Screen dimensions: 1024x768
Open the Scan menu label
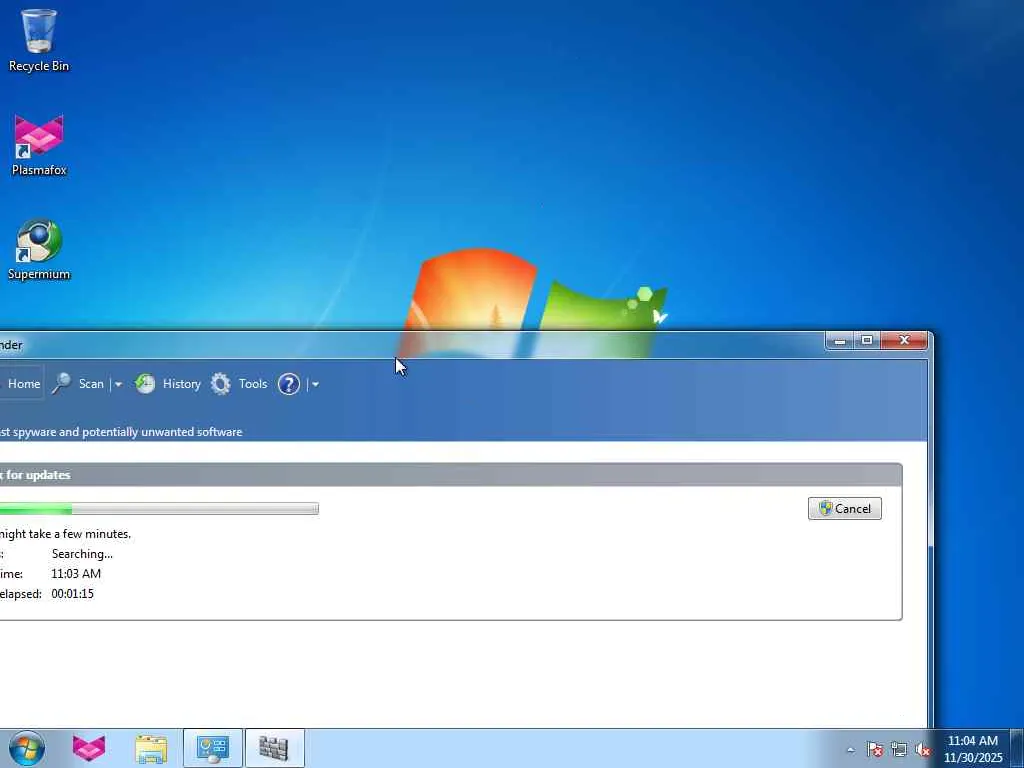coord(91,384)
